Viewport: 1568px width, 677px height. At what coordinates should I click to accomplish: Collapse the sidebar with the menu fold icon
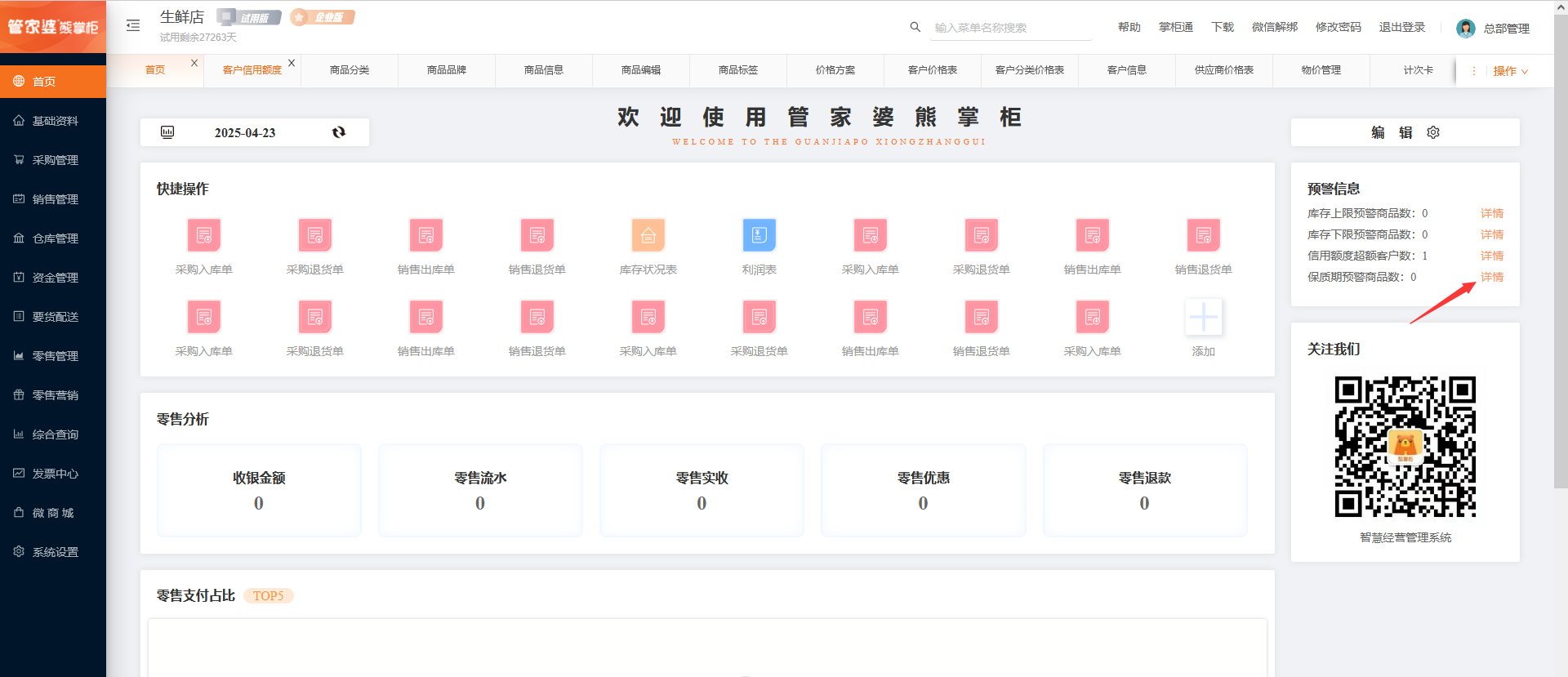[133, 26]
